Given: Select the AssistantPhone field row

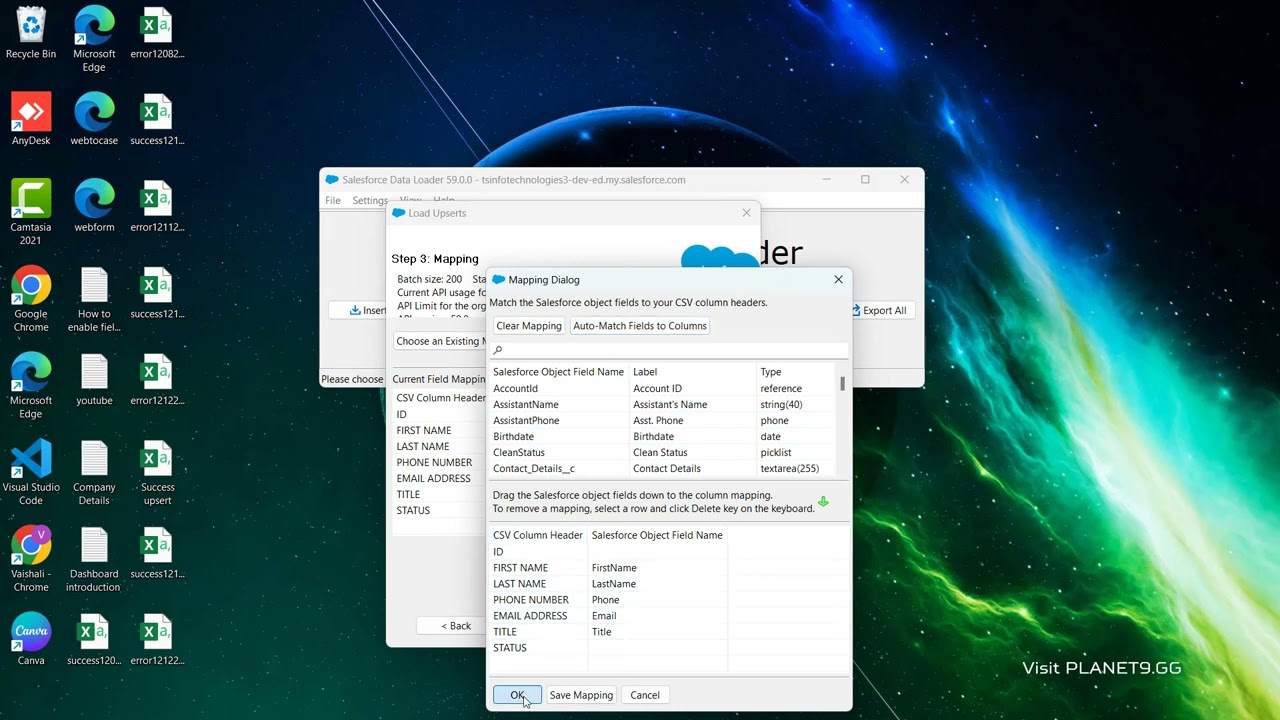Looking at the screenshot, I should tap(662, 420).
